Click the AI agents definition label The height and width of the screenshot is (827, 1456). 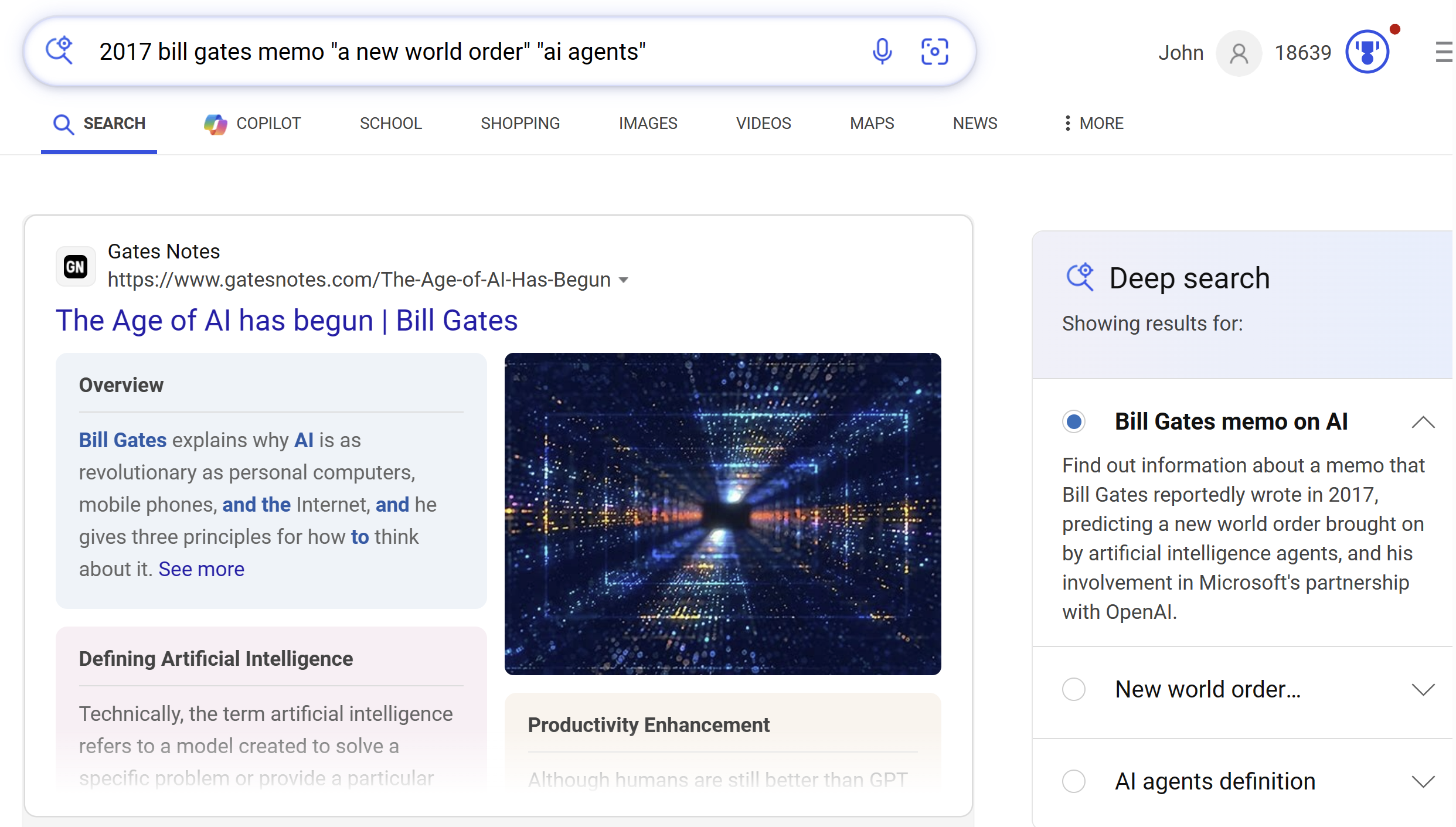click(1215, 781)
